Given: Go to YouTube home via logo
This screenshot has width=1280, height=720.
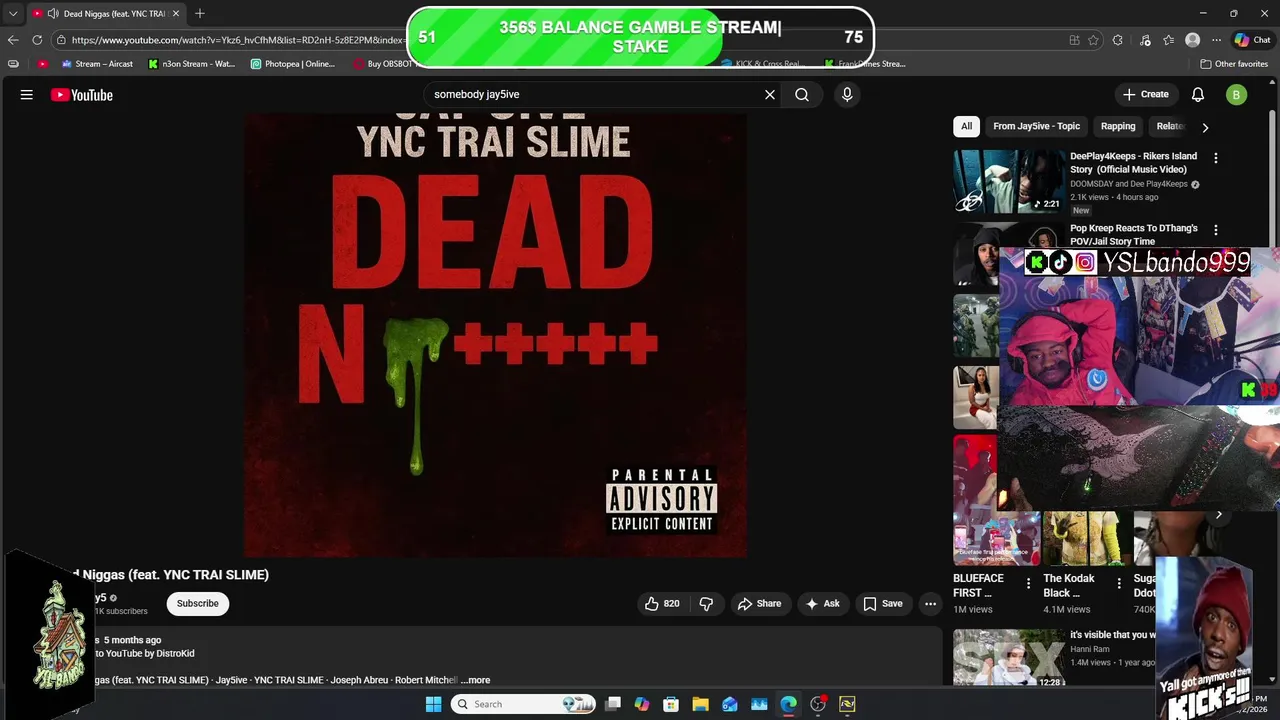Looking at the screenshot, I should (82, 95).
